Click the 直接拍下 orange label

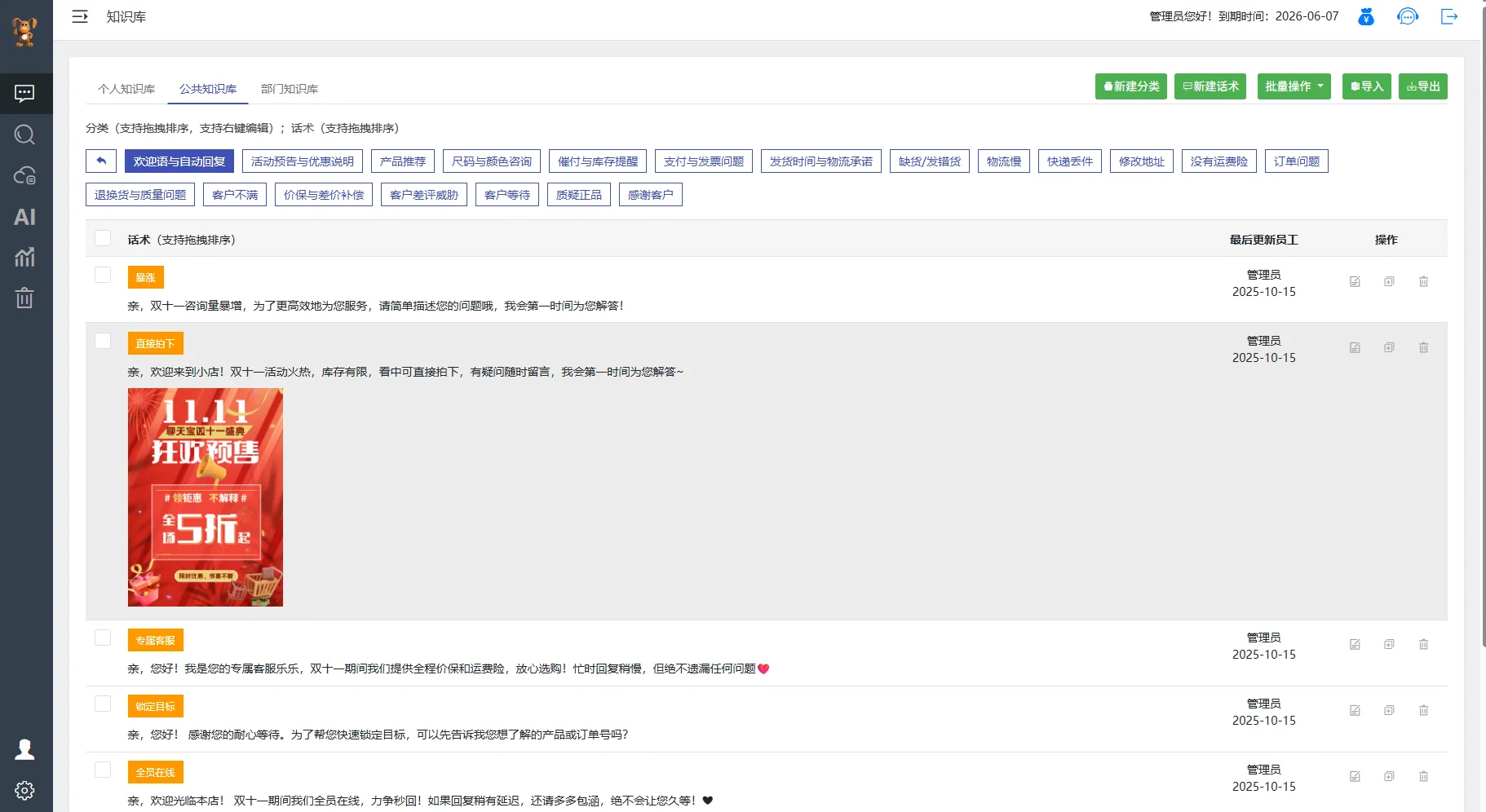pos(155,343)
